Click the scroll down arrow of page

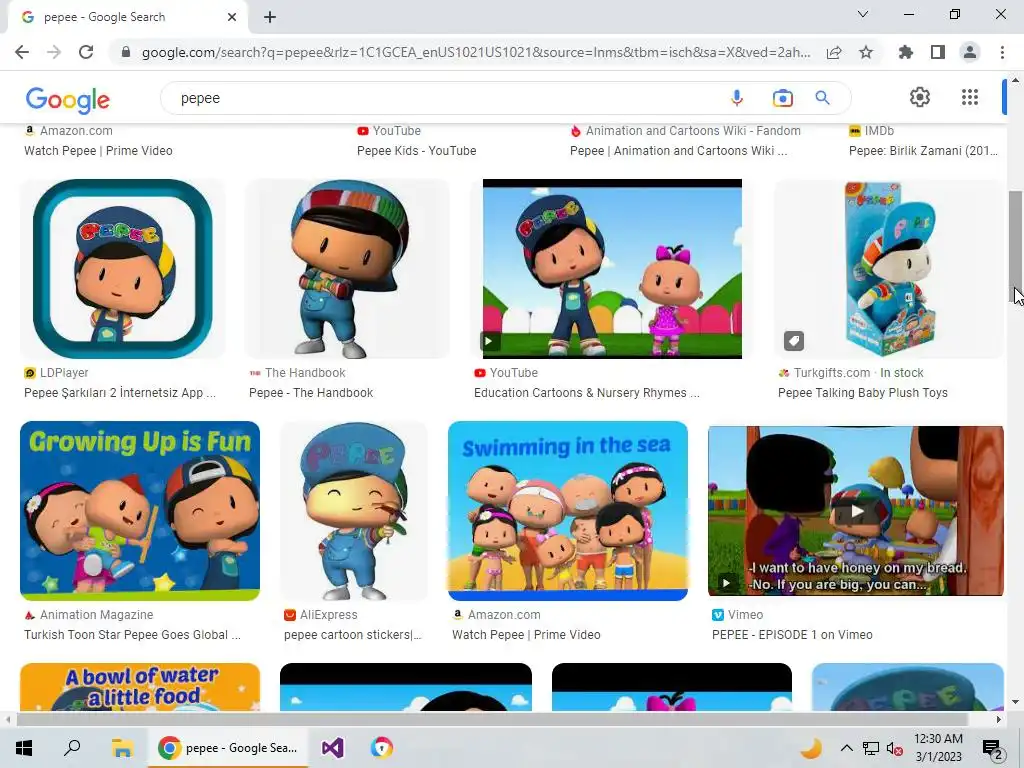[1015, 703]
